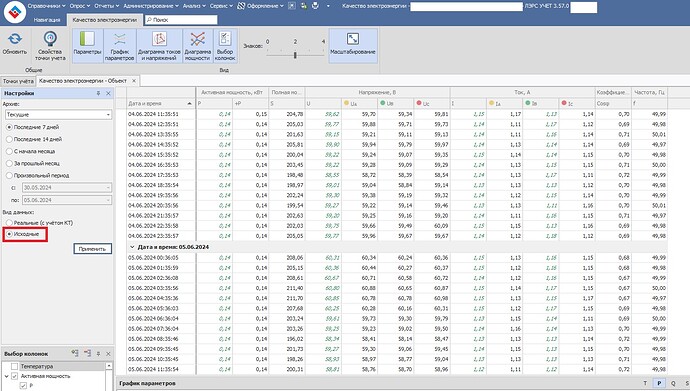Toggle the Масштабирование icon
This screenshot has width=690, height=391.
click(x=352, y=39)
